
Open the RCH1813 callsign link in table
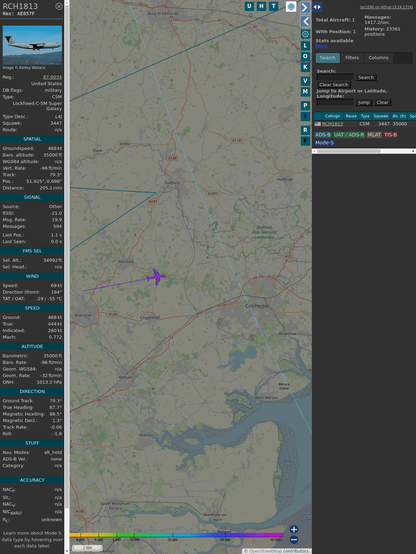pyautogui.click(x=332, y=124)
